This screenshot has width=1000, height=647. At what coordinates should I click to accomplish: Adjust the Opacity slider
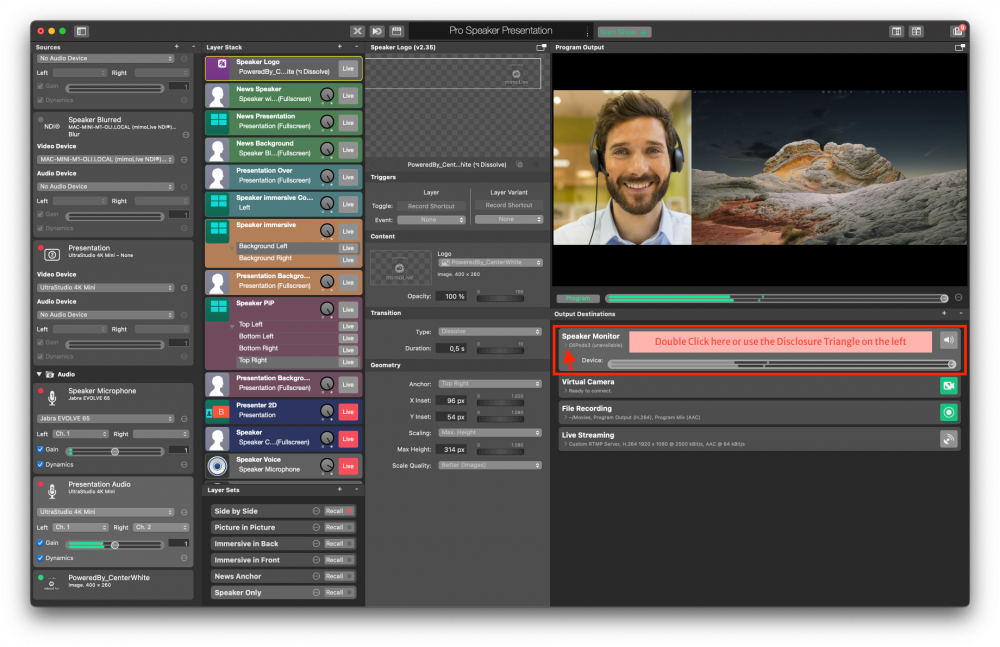500,299
